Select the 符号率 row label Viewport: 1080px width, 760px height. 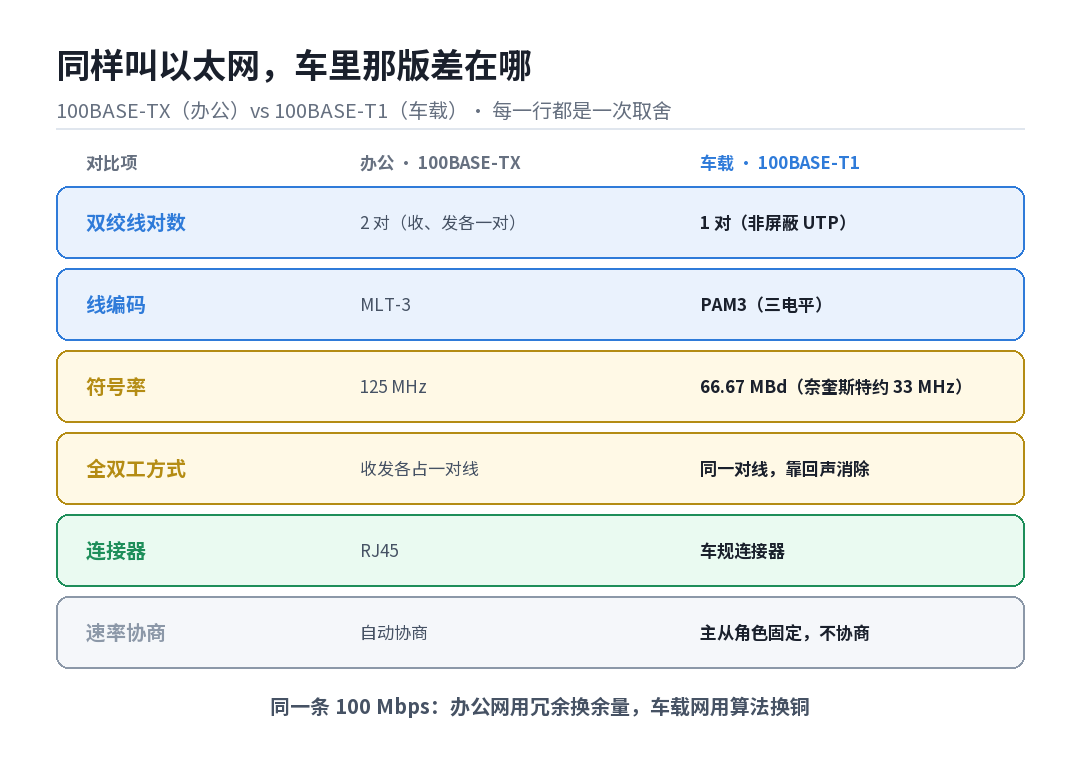click(116, 387)
